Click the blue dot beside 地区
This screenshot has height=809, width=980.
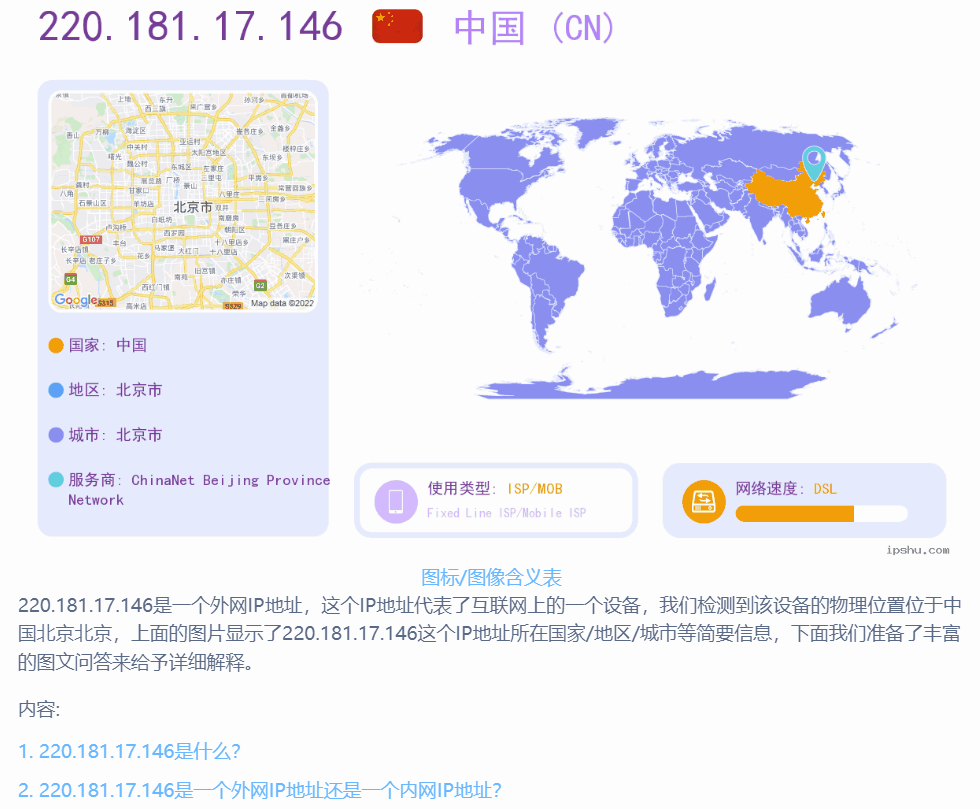(x=56, y=390)
